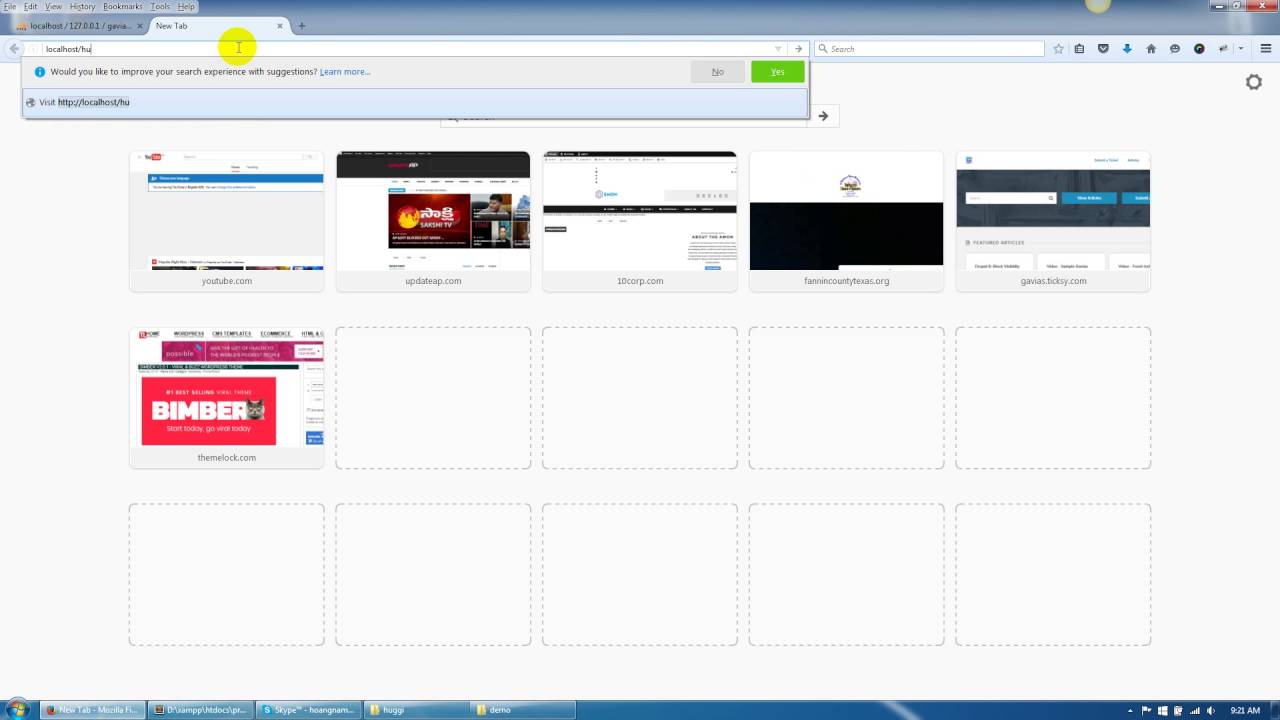
Task: Open a new tab with plus button
Action: click(x=302, y=26)
